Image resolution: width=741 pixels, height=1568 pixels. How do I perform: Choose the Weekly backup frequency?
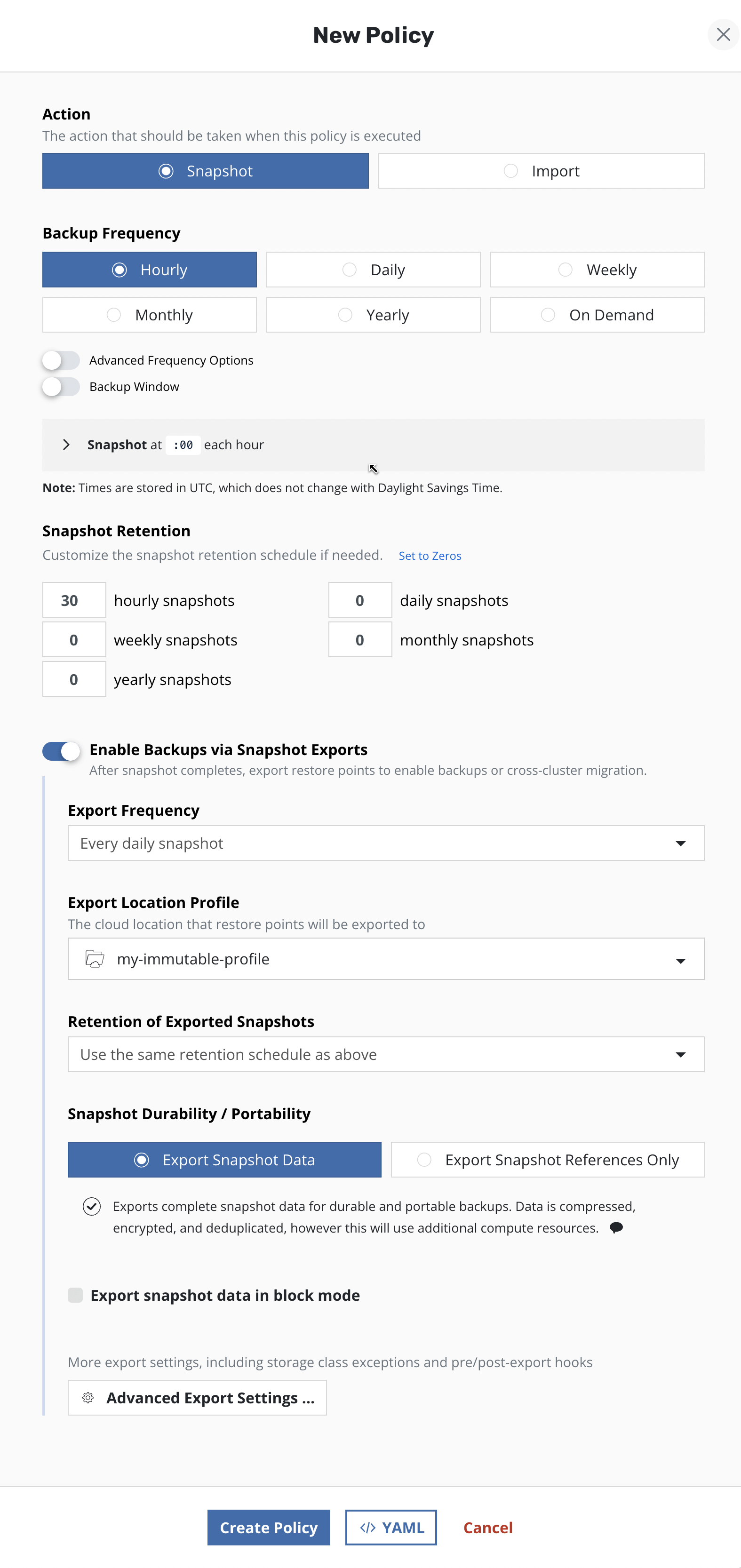pyautogui.click(x=597, y=270)
